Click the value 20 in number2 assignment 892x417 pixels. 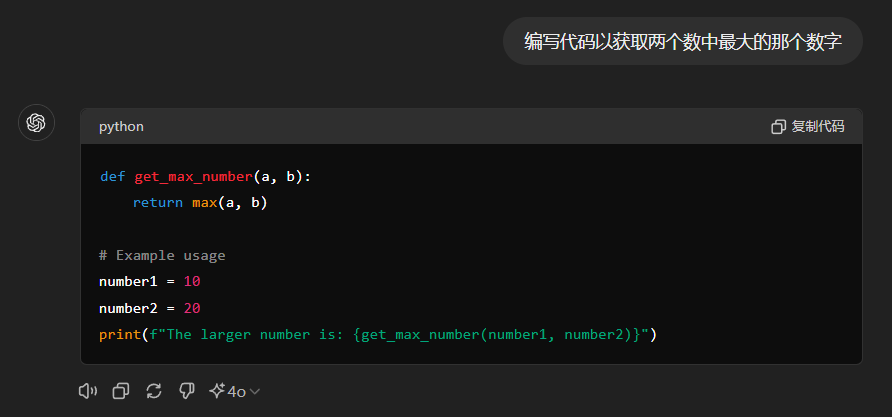pyautogui.click(x=192, y=308)
